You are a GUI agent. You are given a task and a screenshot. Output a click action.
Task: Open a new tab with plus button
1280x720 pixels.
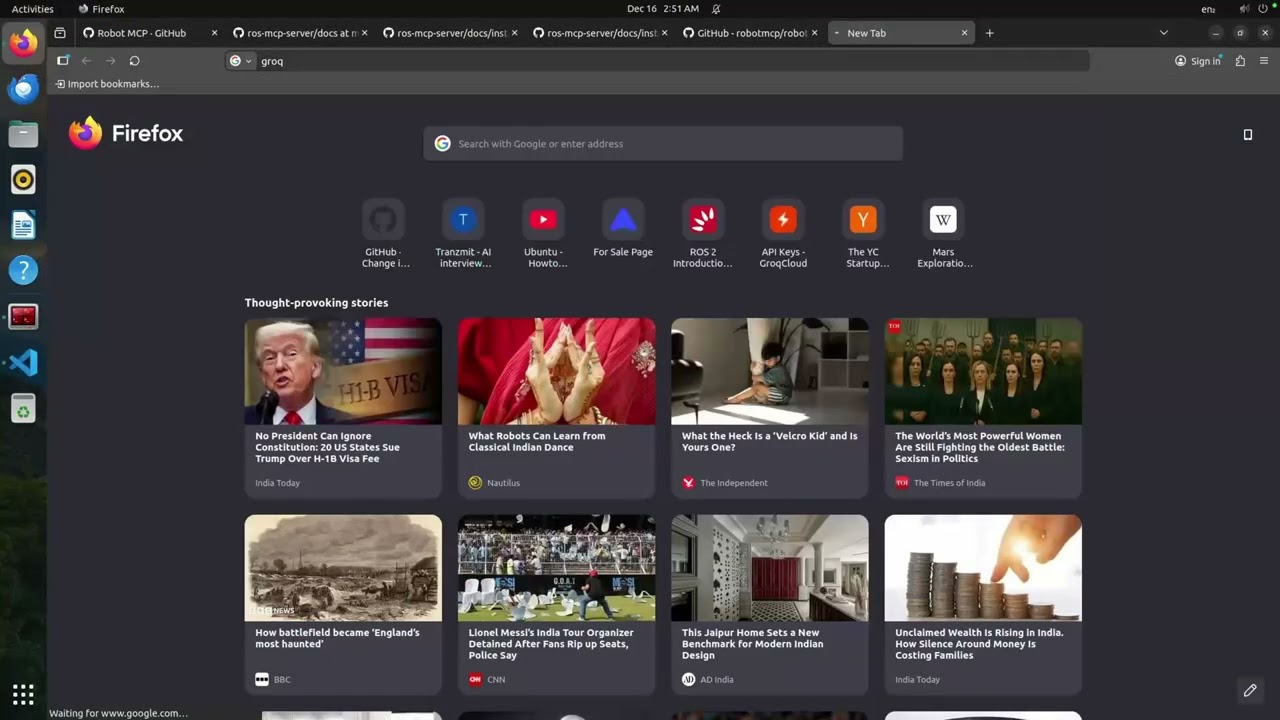(989, 33)
